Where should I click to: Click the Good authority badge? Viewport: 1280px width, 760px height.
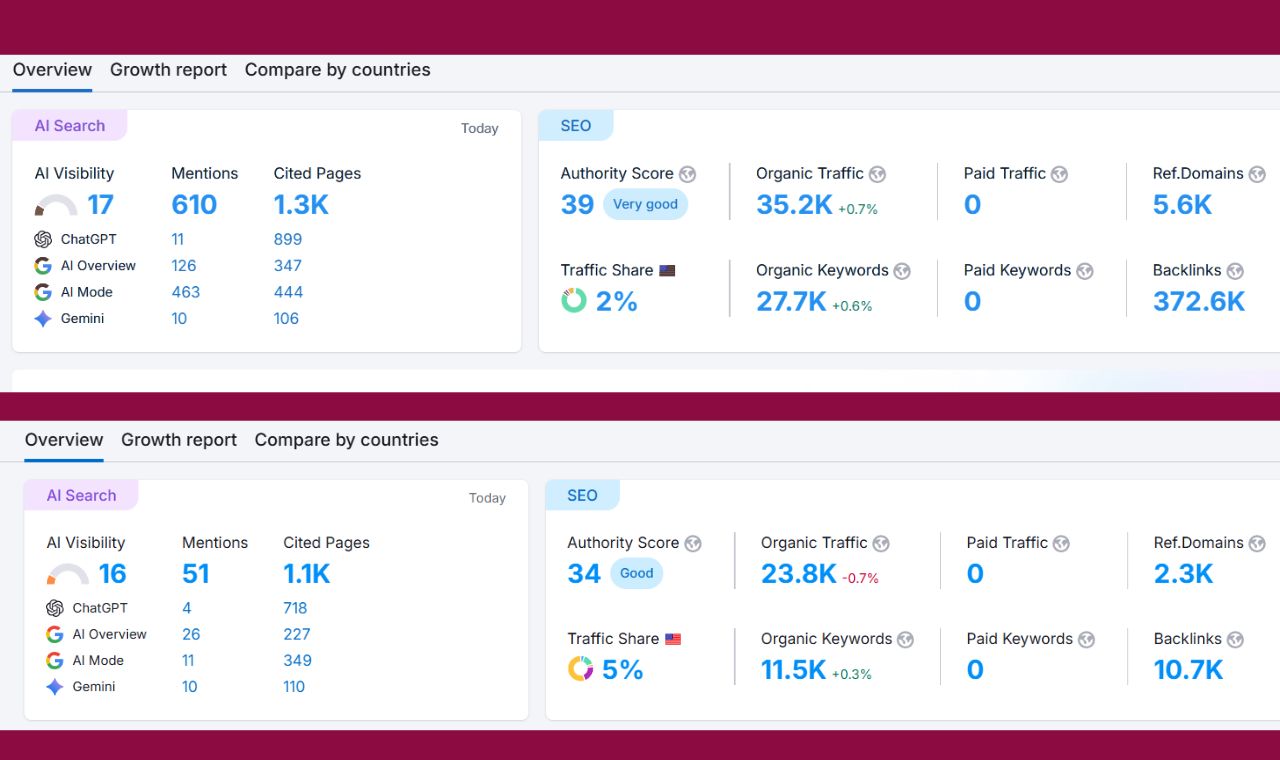tap(636, 573)
